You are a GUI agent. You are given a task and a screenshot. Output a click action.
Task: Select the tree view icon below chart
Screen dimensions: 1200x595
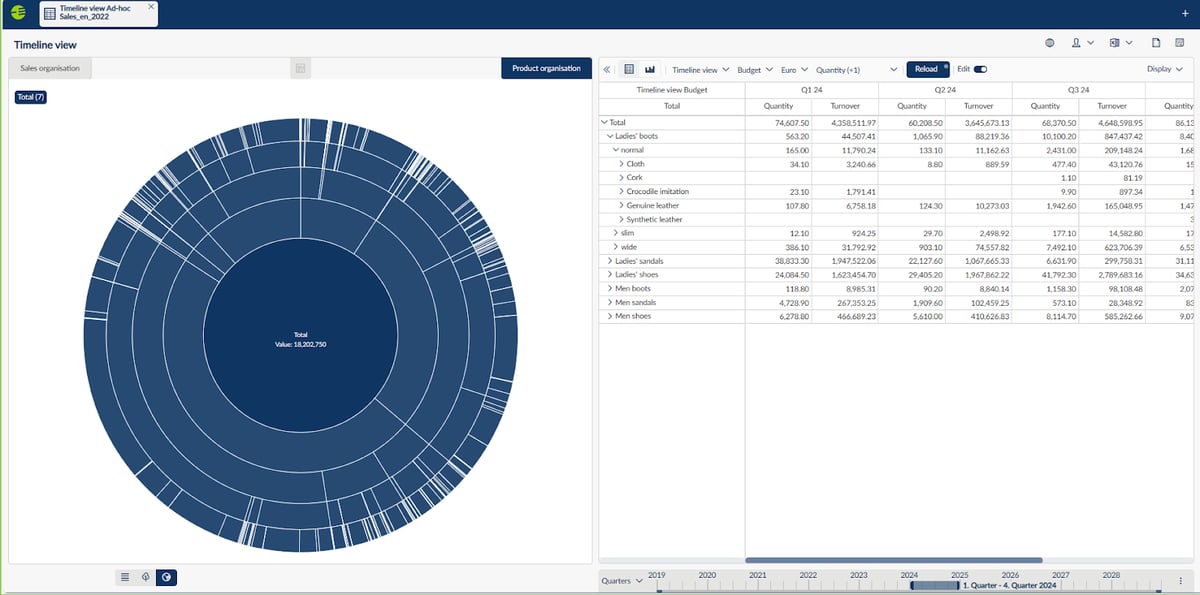pyautogui.click(x=146, y=577)
